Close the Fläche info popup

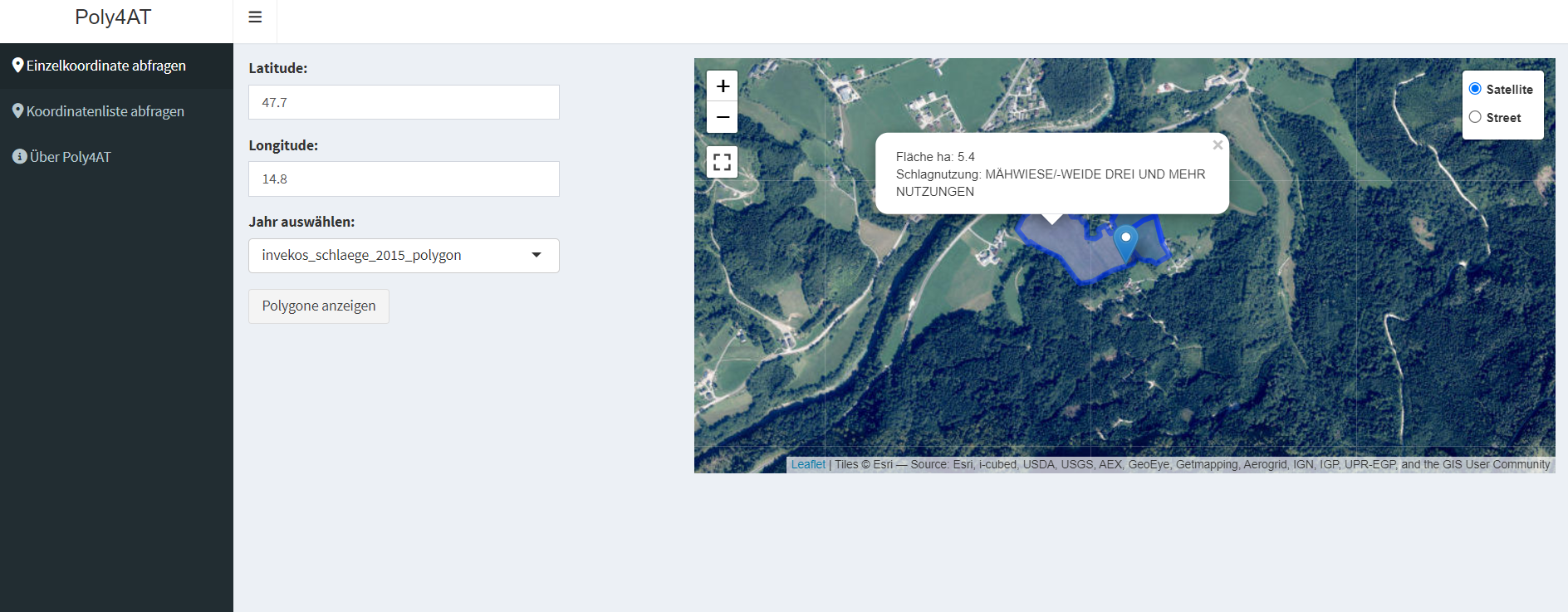click(x=1217, y=145)
